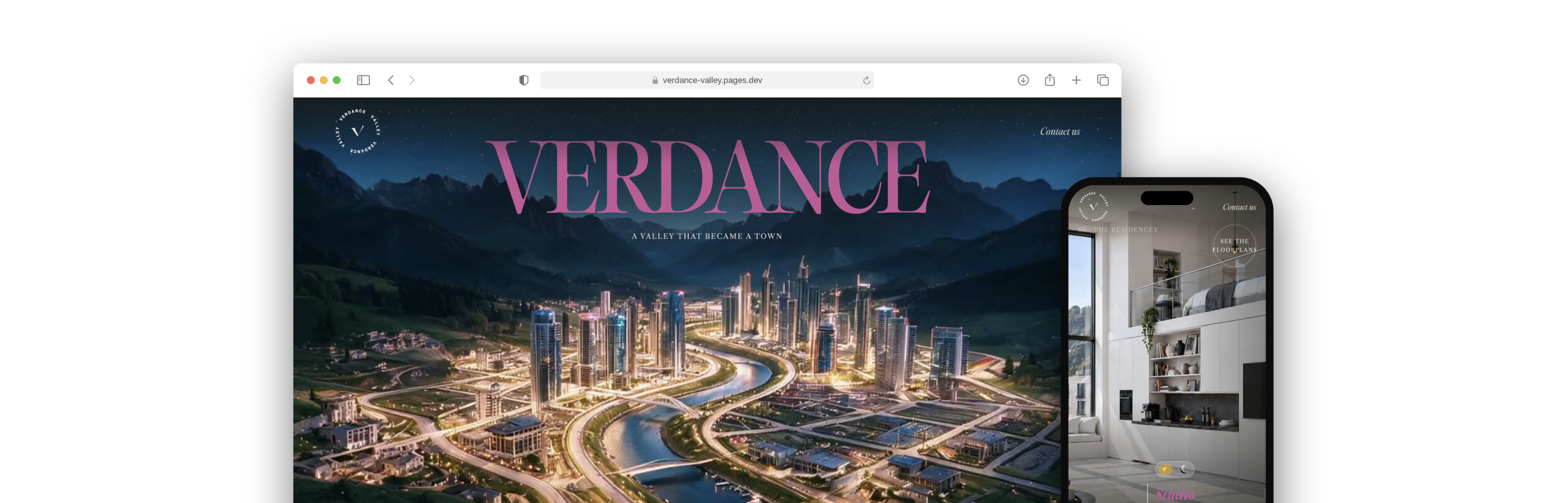Select the pink Studio heading on phone
Screen dimensions: 1568x503
coord(1175,495)
